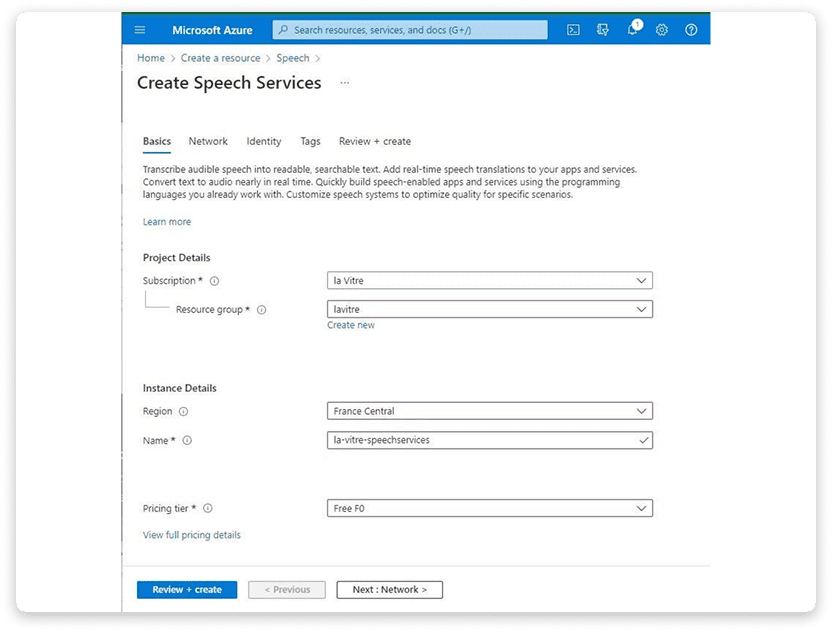Switch to the Review + create tab

pyautogui.click(x=375, y=142)
